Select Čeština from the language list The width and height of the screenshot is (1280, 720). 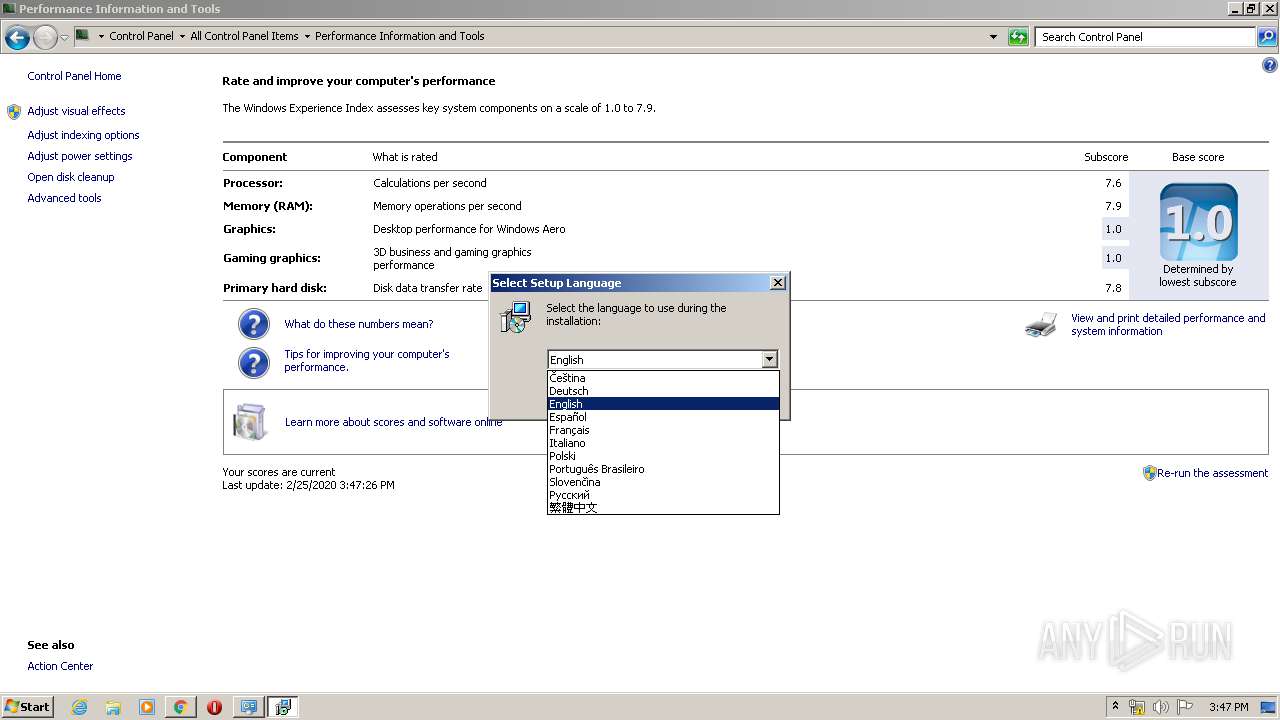663,378
